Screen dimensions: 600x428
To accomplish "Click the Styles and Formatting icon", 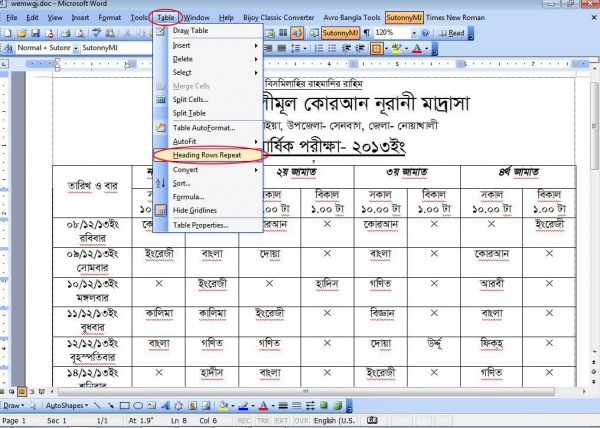I will point(8,48).
